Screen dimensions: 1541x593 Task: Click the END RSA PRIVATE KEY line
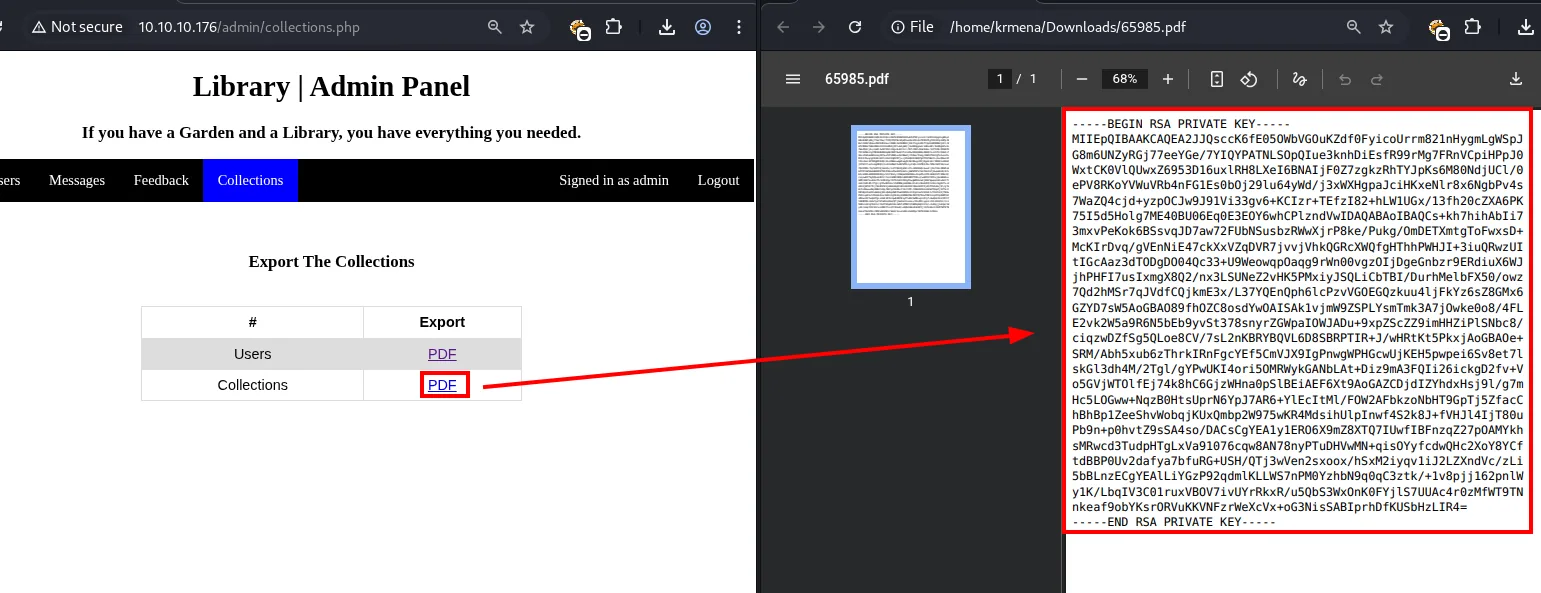point(1173,522)
